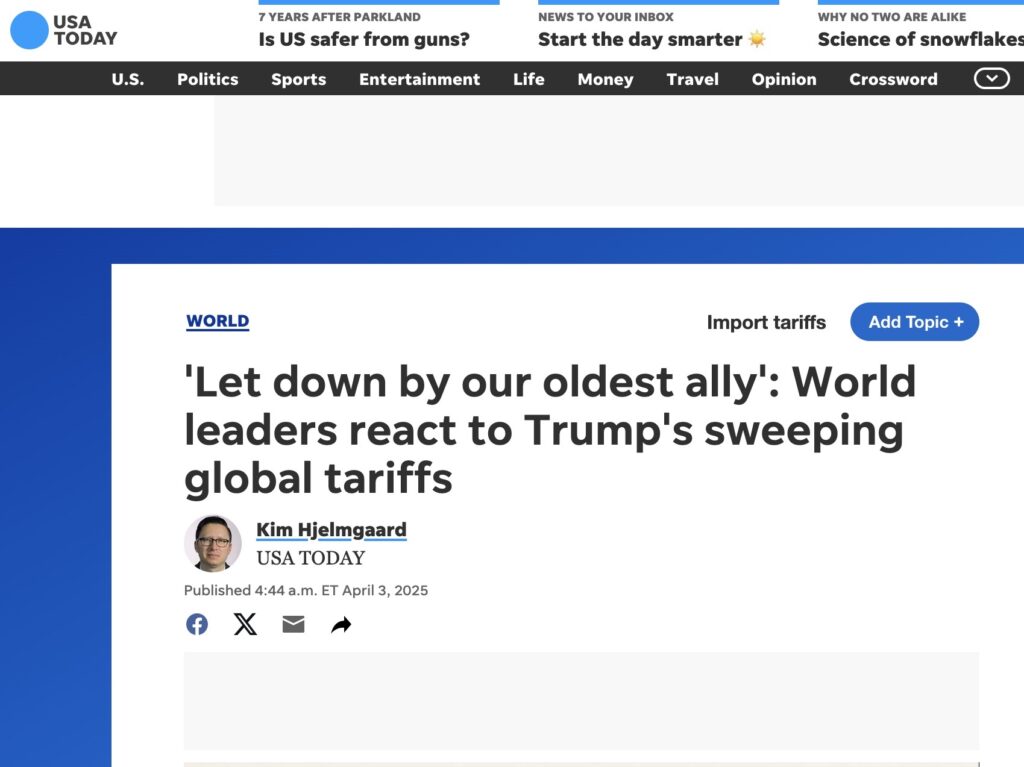Go to the Politics section
The width and height of the screenshot is (1024, 767).
point(208,79)
